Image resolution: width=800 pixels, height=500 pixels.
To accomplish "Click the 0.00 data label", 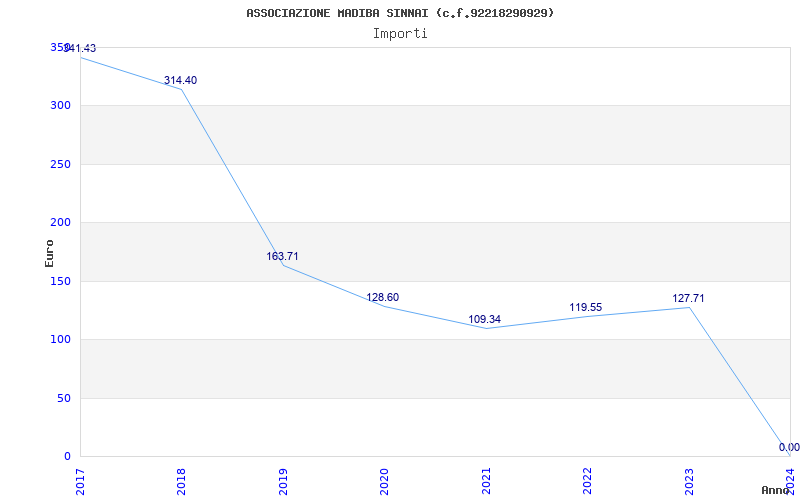I will 789,447.
